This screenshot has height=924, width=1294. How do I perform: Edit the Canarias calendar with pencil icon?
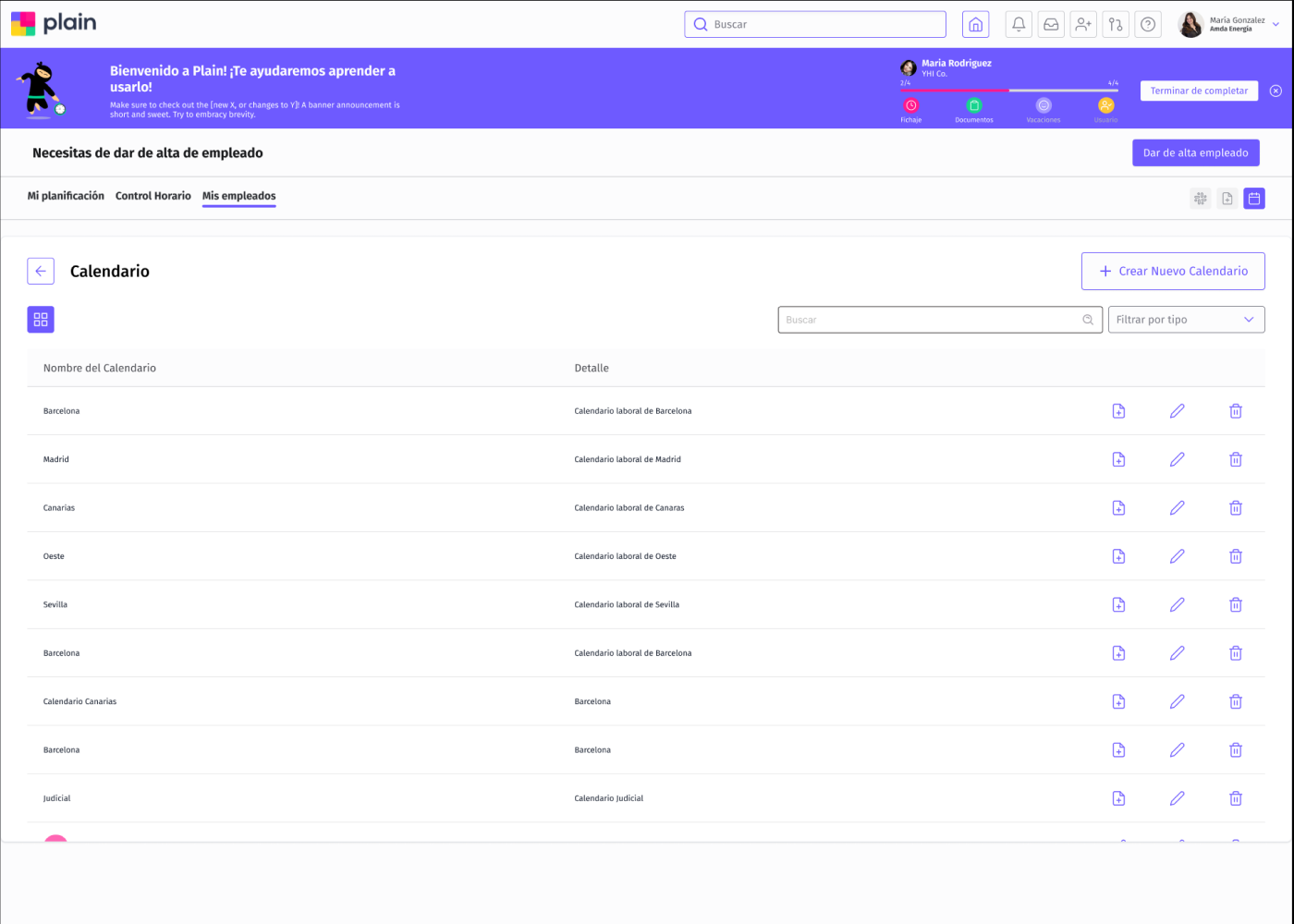point(1177,508)
